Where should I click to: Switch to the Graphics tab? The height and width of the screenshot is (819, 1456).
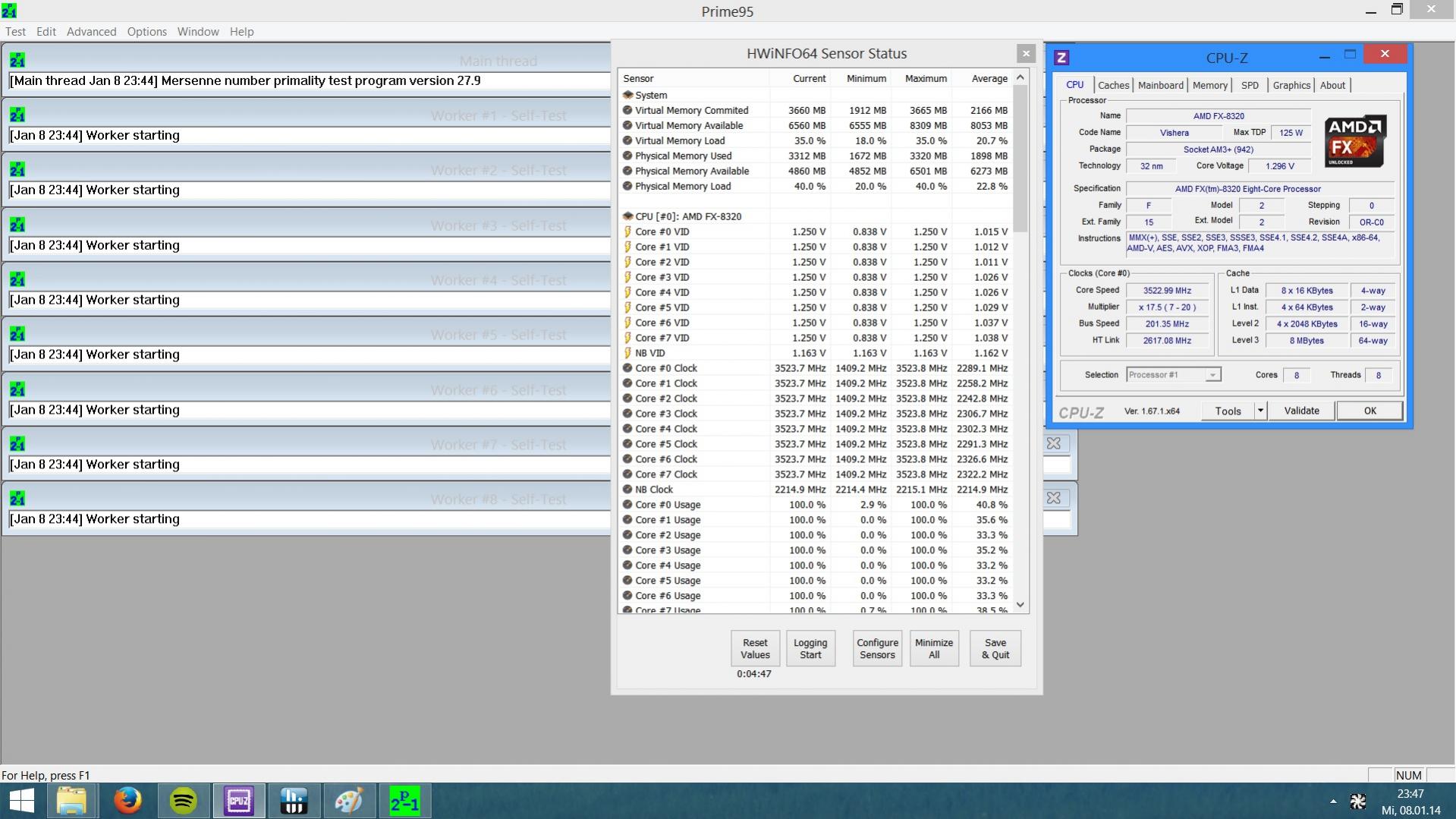(1291, 86)
